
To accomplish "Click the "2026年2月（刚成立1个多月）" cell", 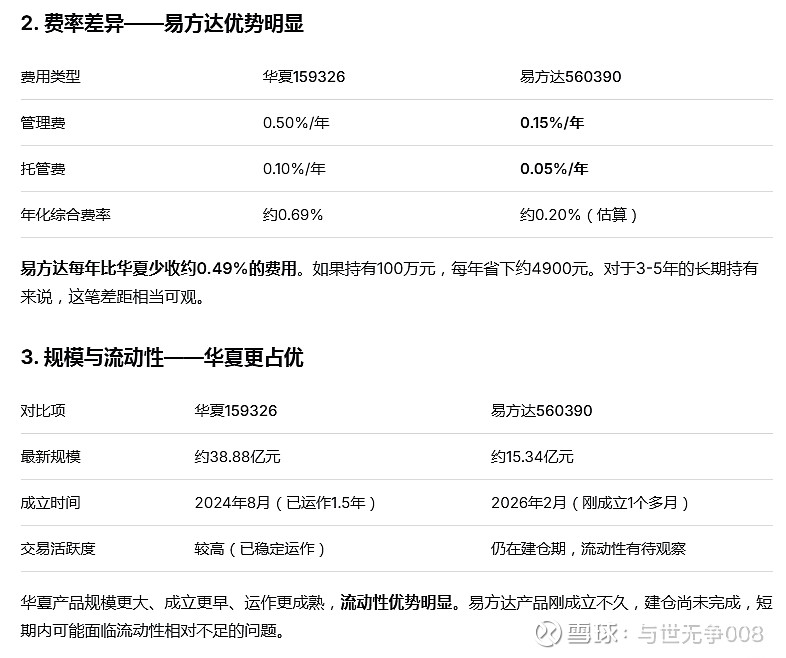I will pos(591,503).
